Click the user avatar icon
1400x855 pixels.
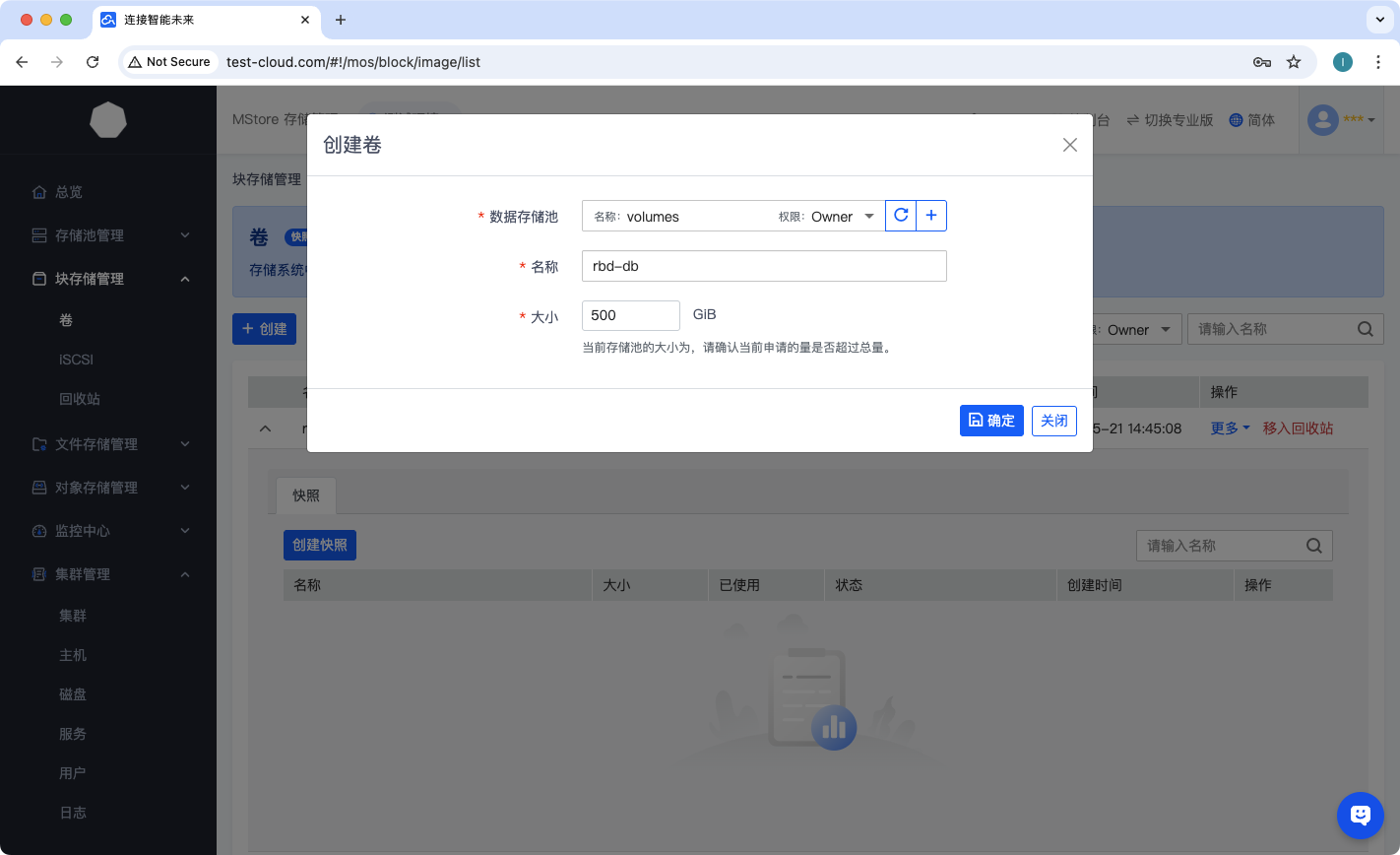[1322, 120]
